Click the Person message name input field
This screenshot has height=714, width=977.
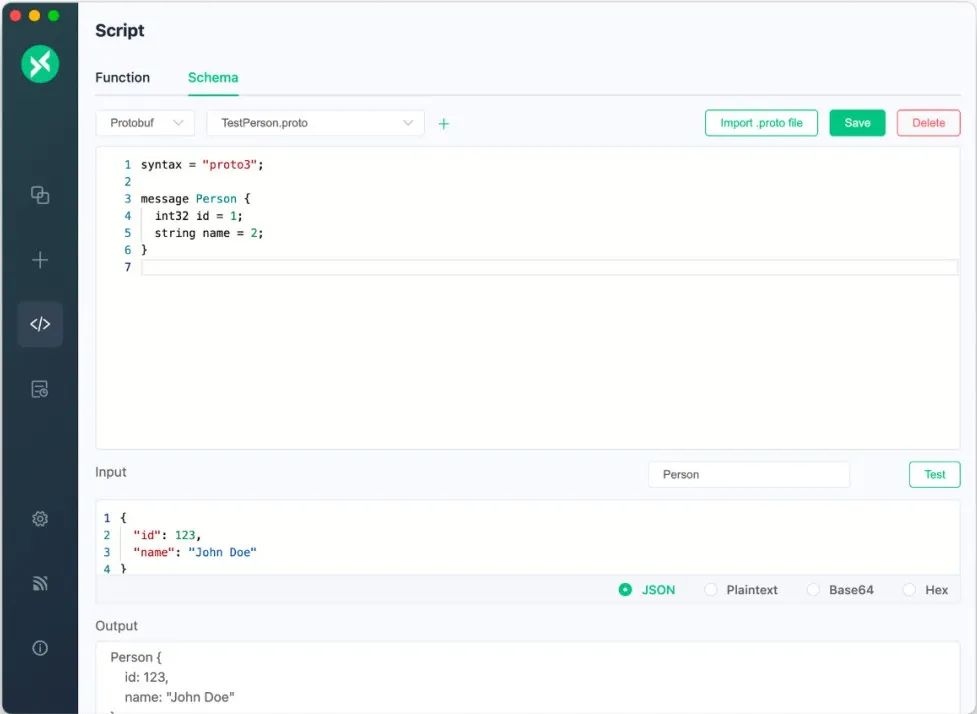[x=748, y=474]
